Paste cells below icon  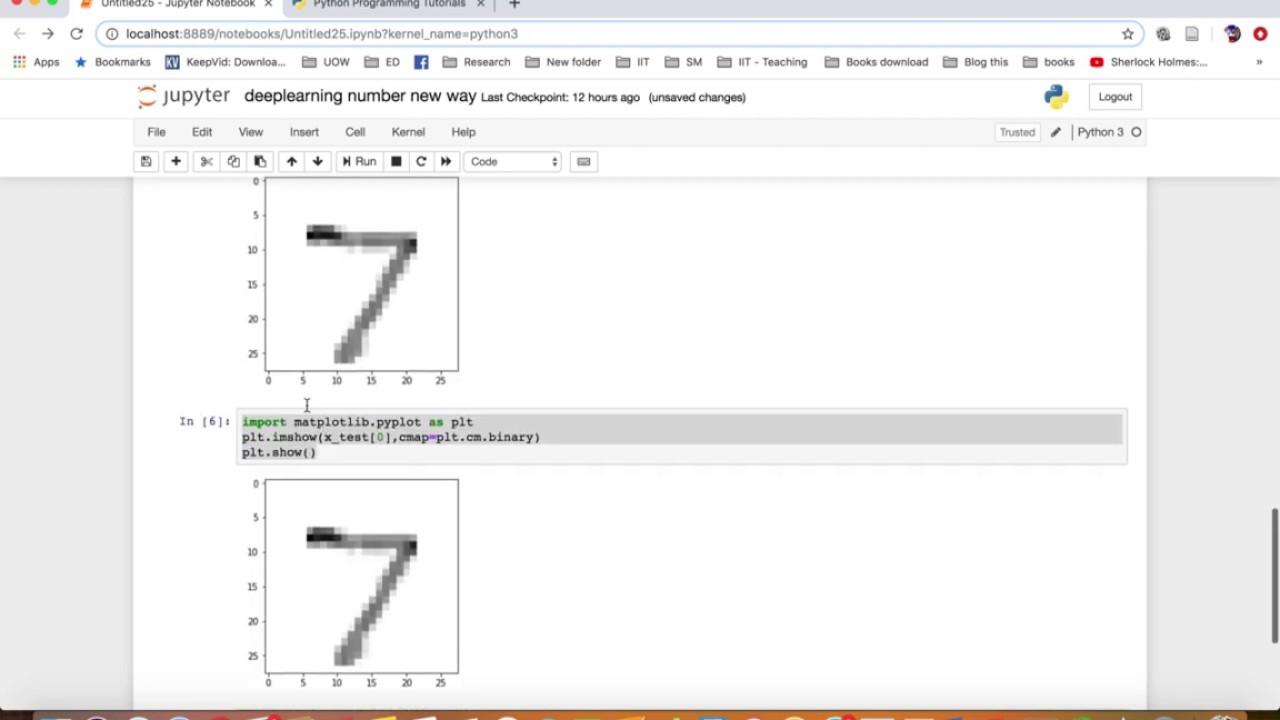(260, 162)
